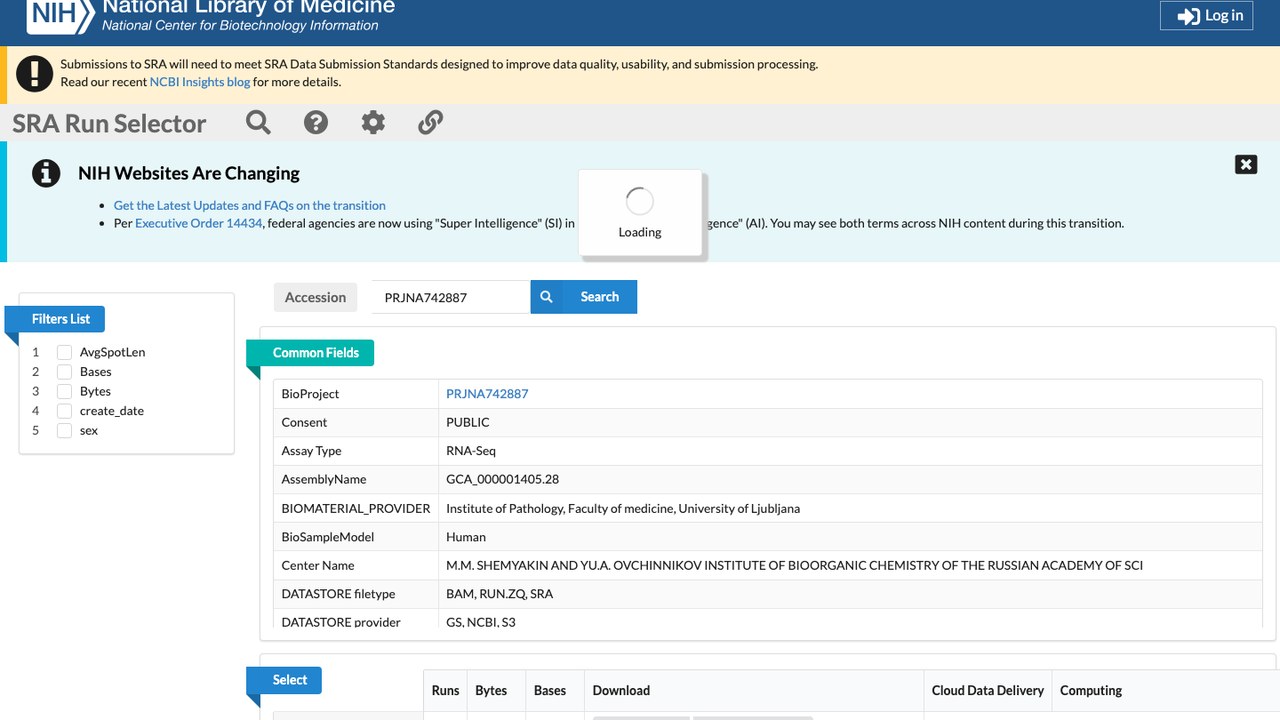Viewport: 1280px width, 720px height.
Task: Open the search magnifier icon in SRA toolbar
Action: point(258,123)
